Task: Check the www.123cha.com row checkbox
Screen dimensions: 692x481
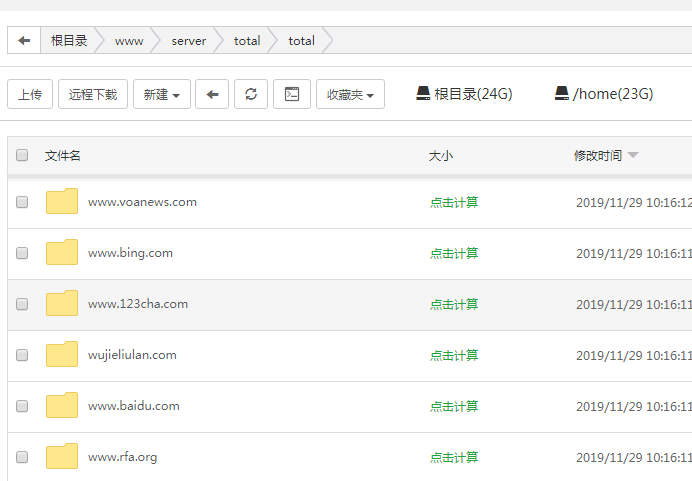Action: coord(22,304)
